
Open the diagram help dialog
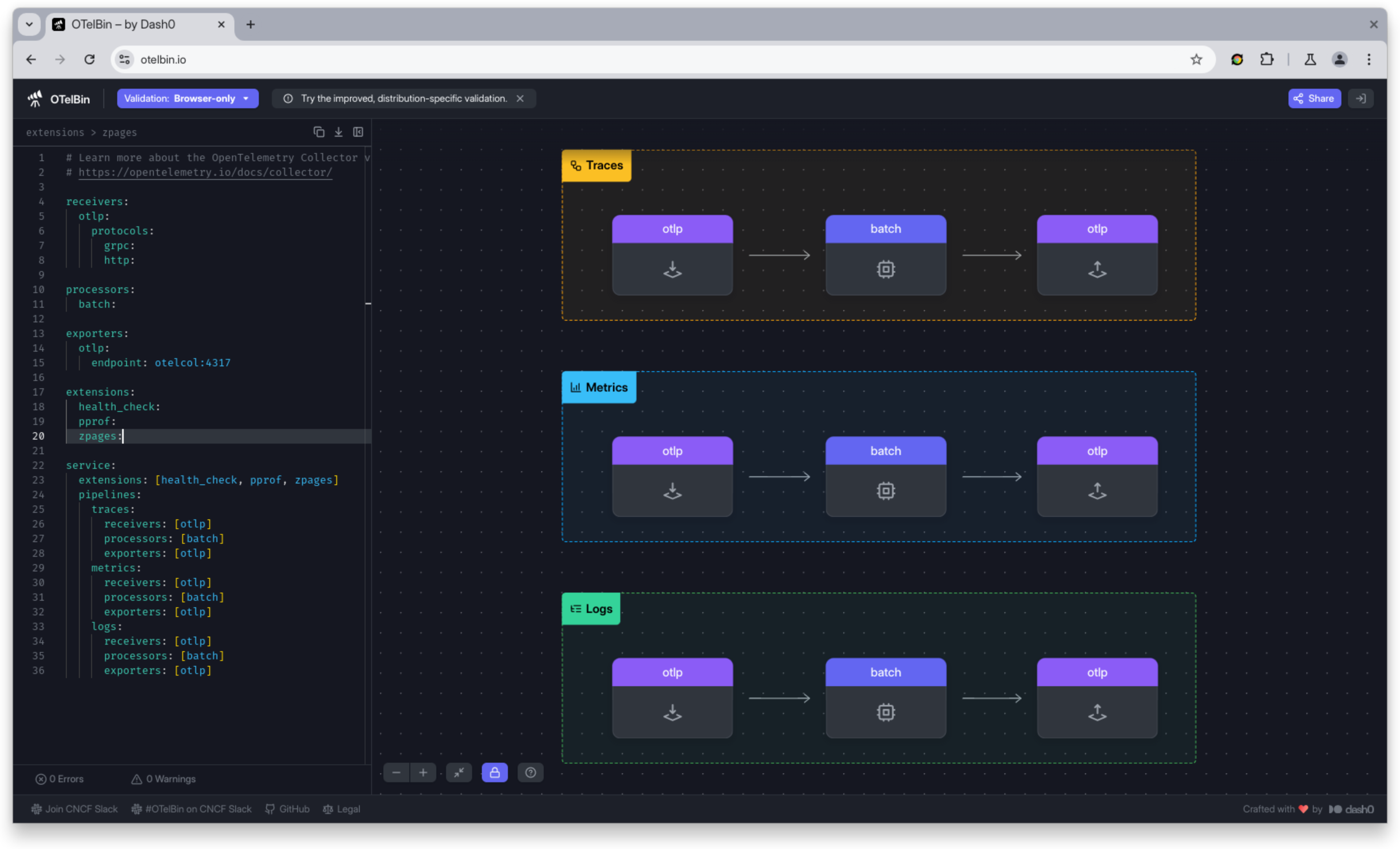[530, 772]
